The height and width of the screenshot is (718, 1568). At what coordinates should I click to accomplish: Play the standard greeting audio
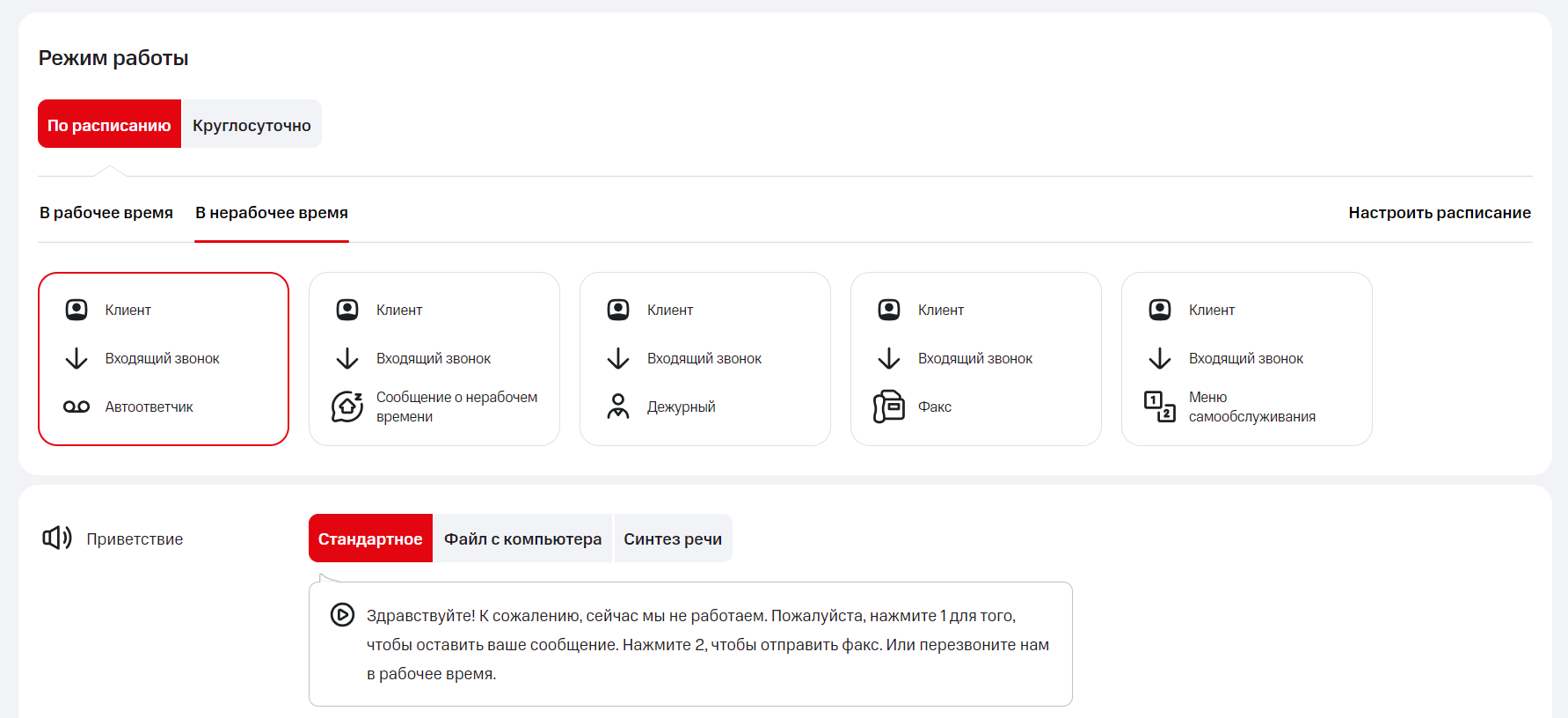click(342, 615)
